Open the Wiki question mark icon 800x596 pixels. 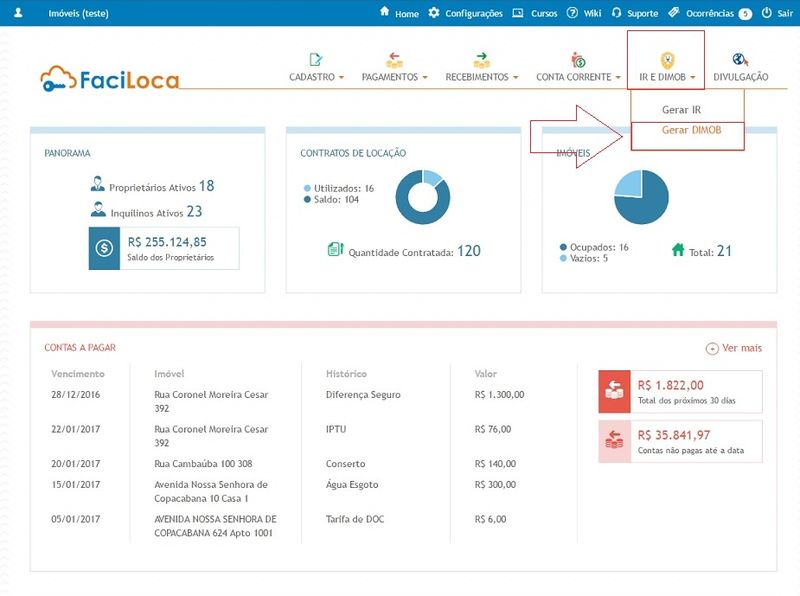pos(572,13)
